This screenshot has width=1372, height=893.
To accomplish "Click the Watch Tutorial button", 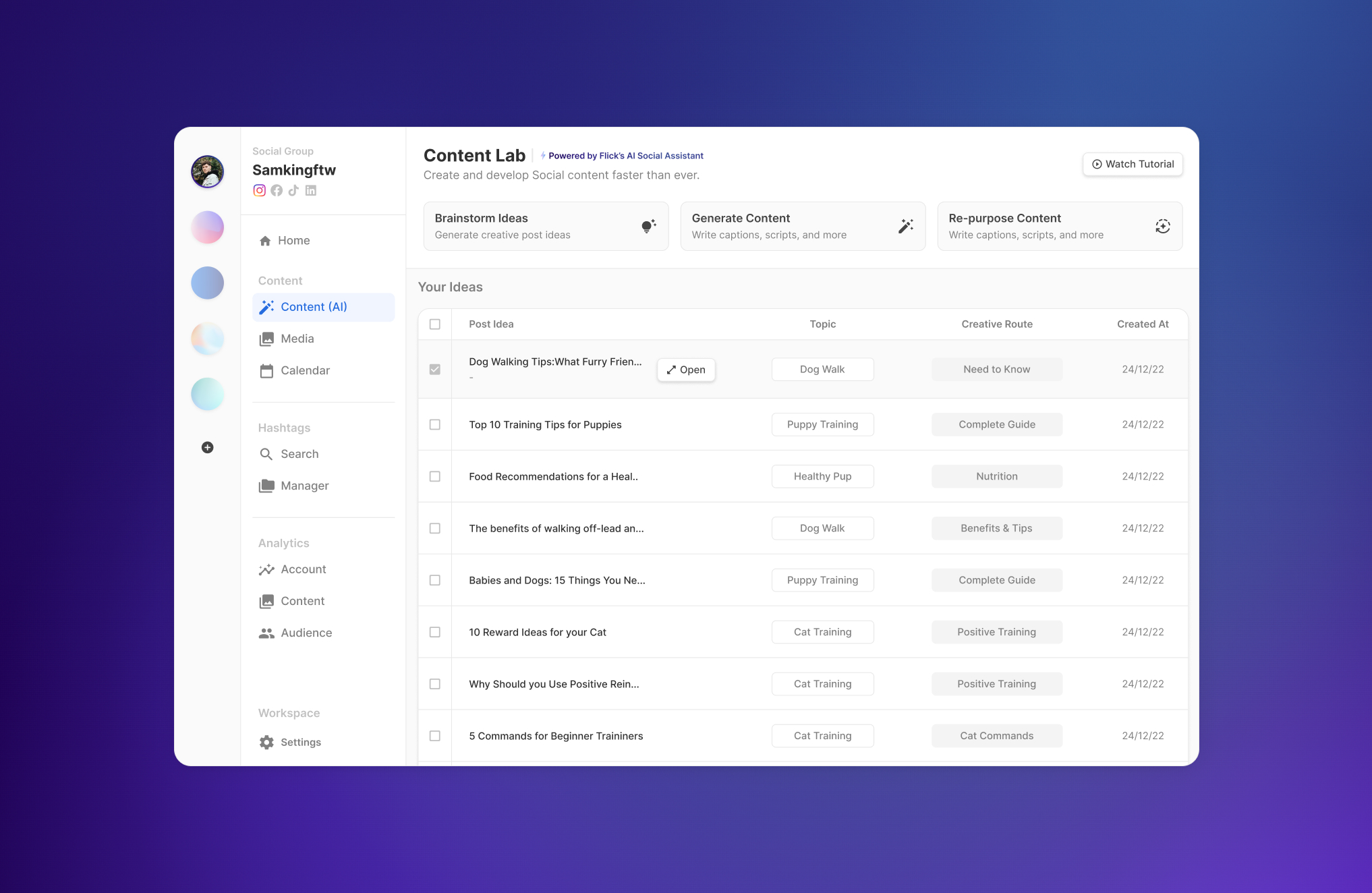I will click(1133, 164).
